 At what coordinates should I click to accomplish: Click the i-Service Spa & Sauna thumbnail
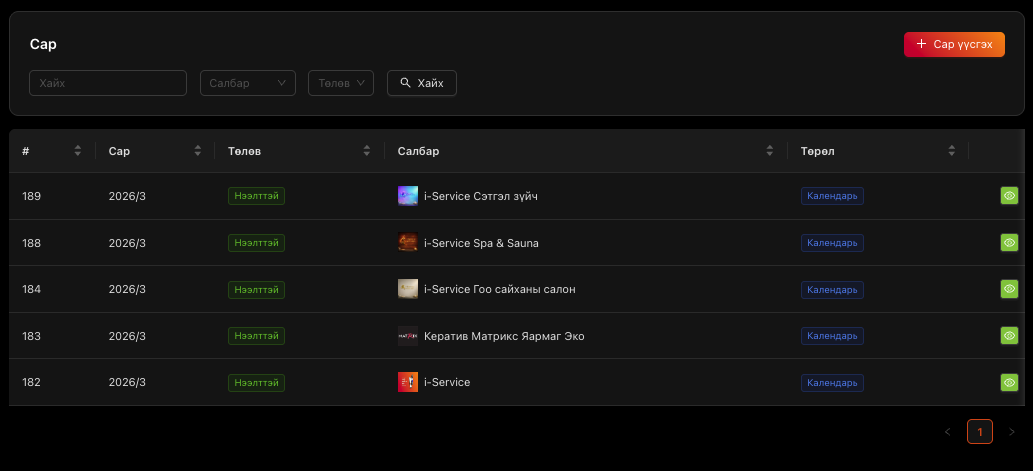click(407, 242)
